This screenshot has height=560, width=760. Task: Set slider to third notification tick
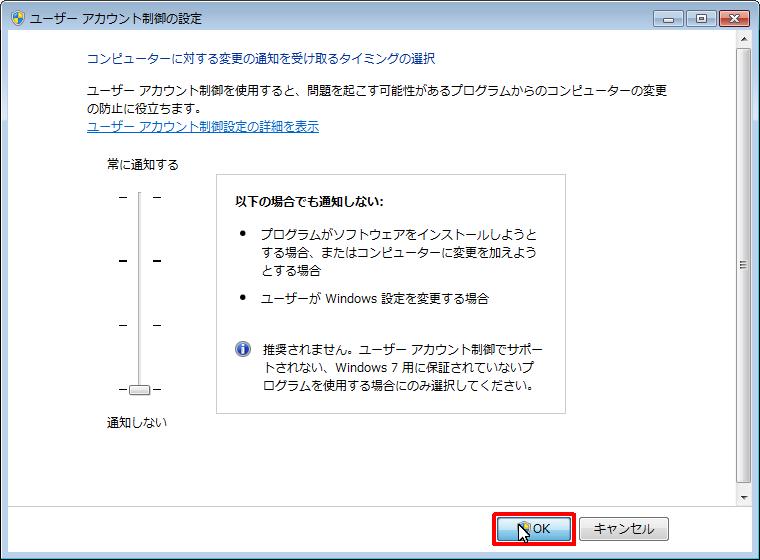(x=139, y=325)
